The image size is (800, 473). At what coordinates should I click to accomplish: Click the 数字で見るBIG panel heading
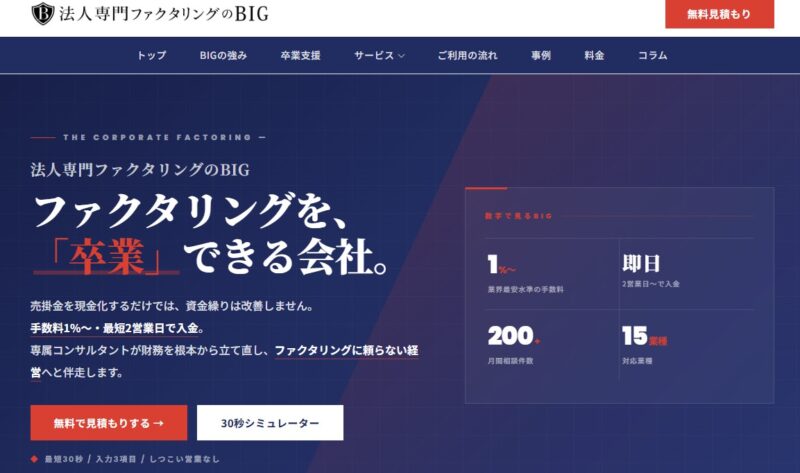pos(518,216)
